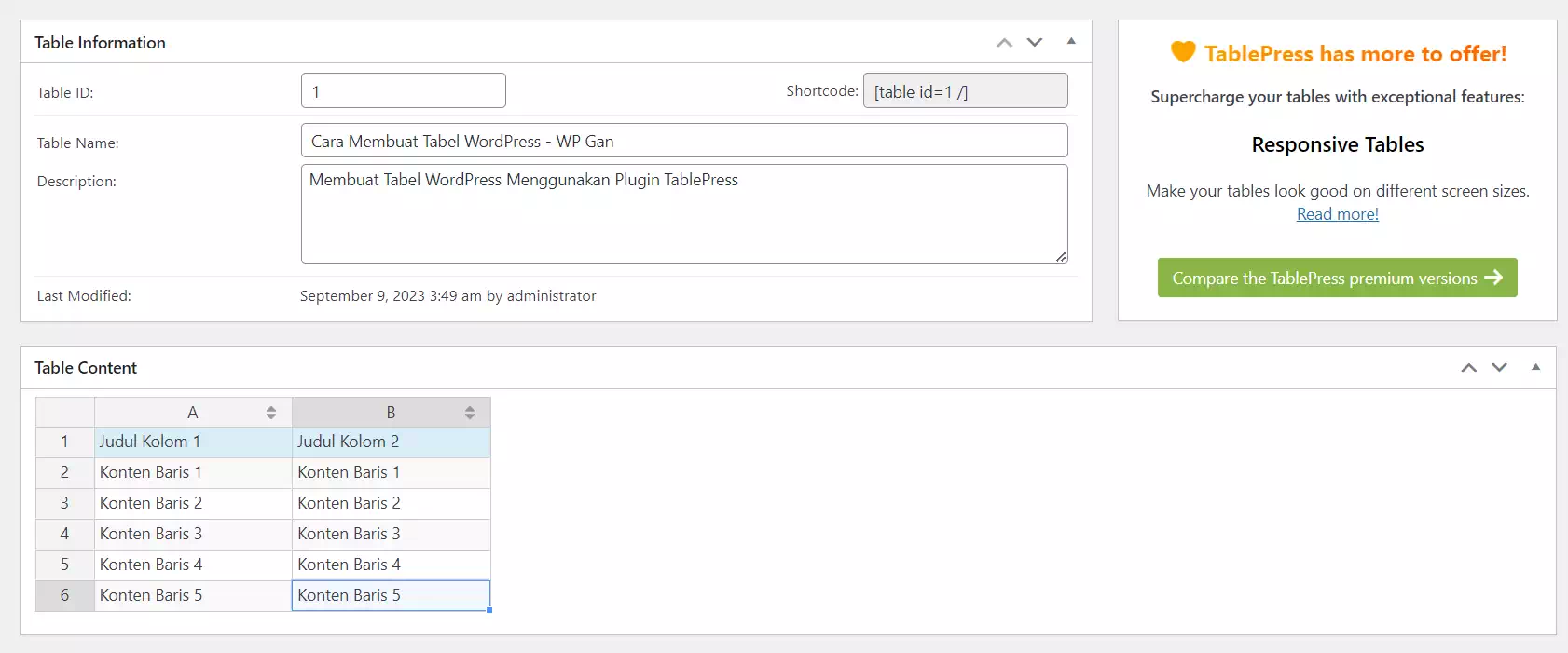Sort column A using sort arrows

271,413
